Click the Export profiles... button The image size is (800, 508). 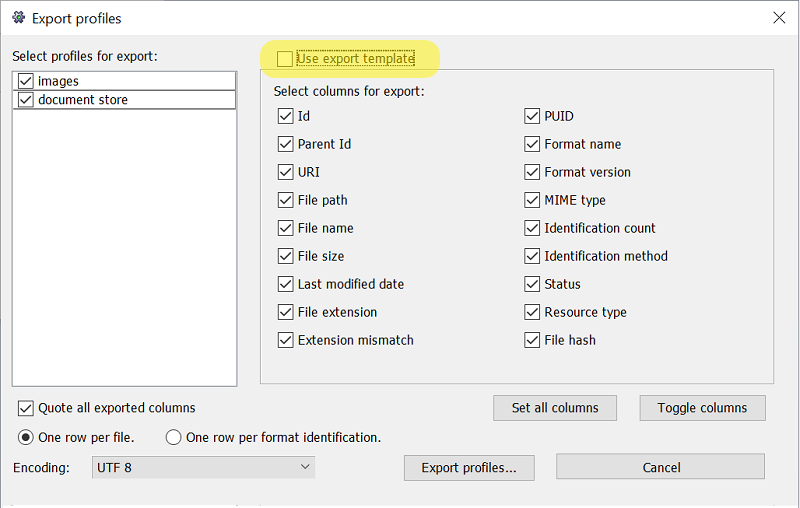point(469,468)
